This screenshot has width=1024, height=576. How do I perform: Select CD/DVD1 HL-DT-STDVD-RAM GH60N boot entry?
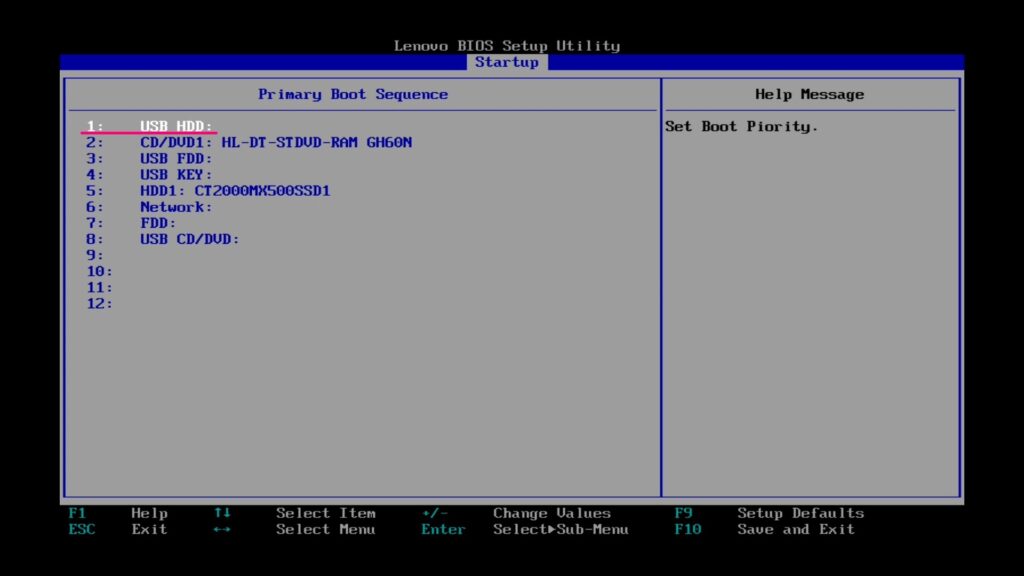pyautogui.click(x=275, y=142)
